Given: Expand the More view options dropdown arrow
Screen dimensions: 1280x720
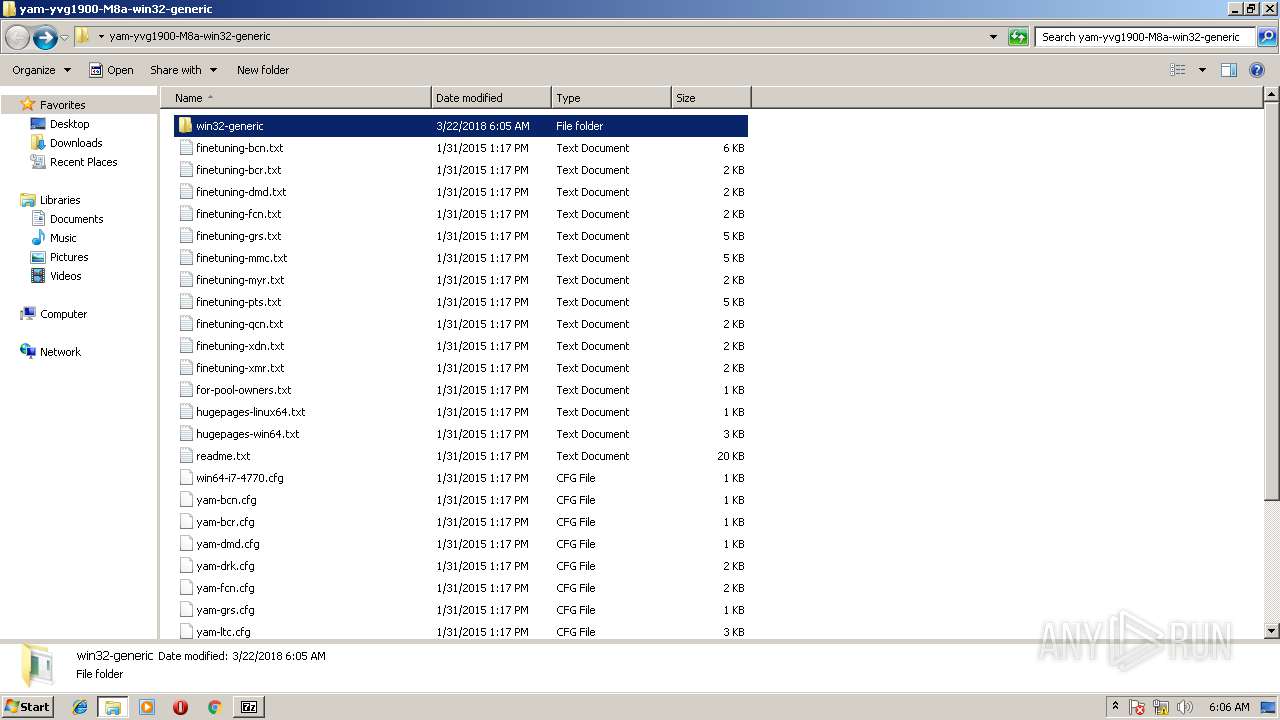Looking at the screenshot, I should coord(1202,70).
